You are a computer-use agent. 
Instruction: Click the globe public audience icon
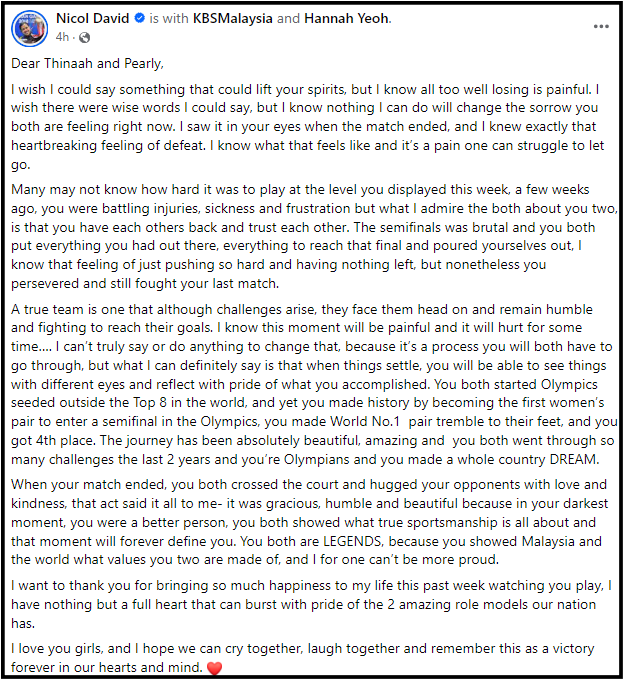coord(85,38)
